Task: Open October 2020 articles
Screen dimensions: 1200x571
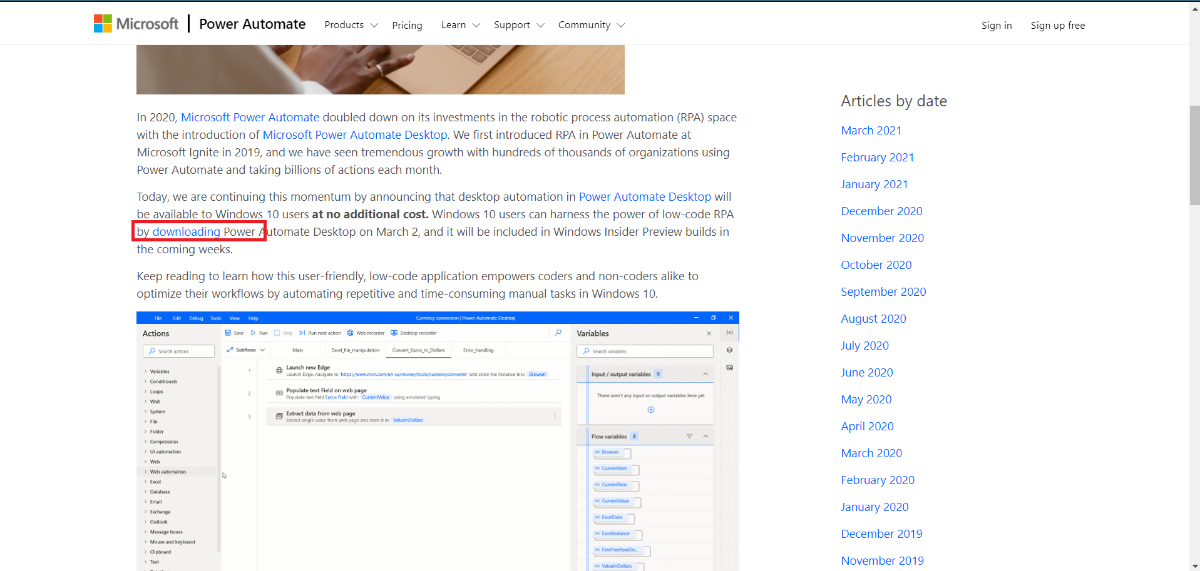Action: (x=876, y=265)
